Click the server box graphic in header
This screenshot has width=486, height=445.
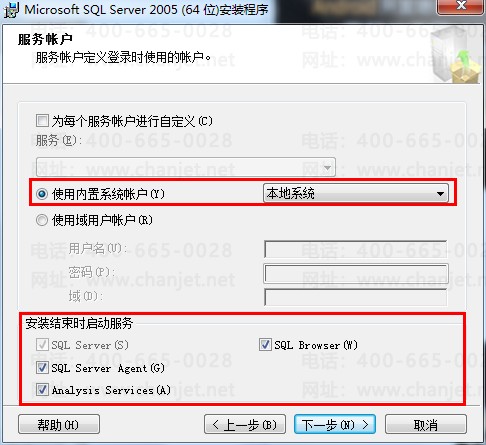click(x=456, y=56)
